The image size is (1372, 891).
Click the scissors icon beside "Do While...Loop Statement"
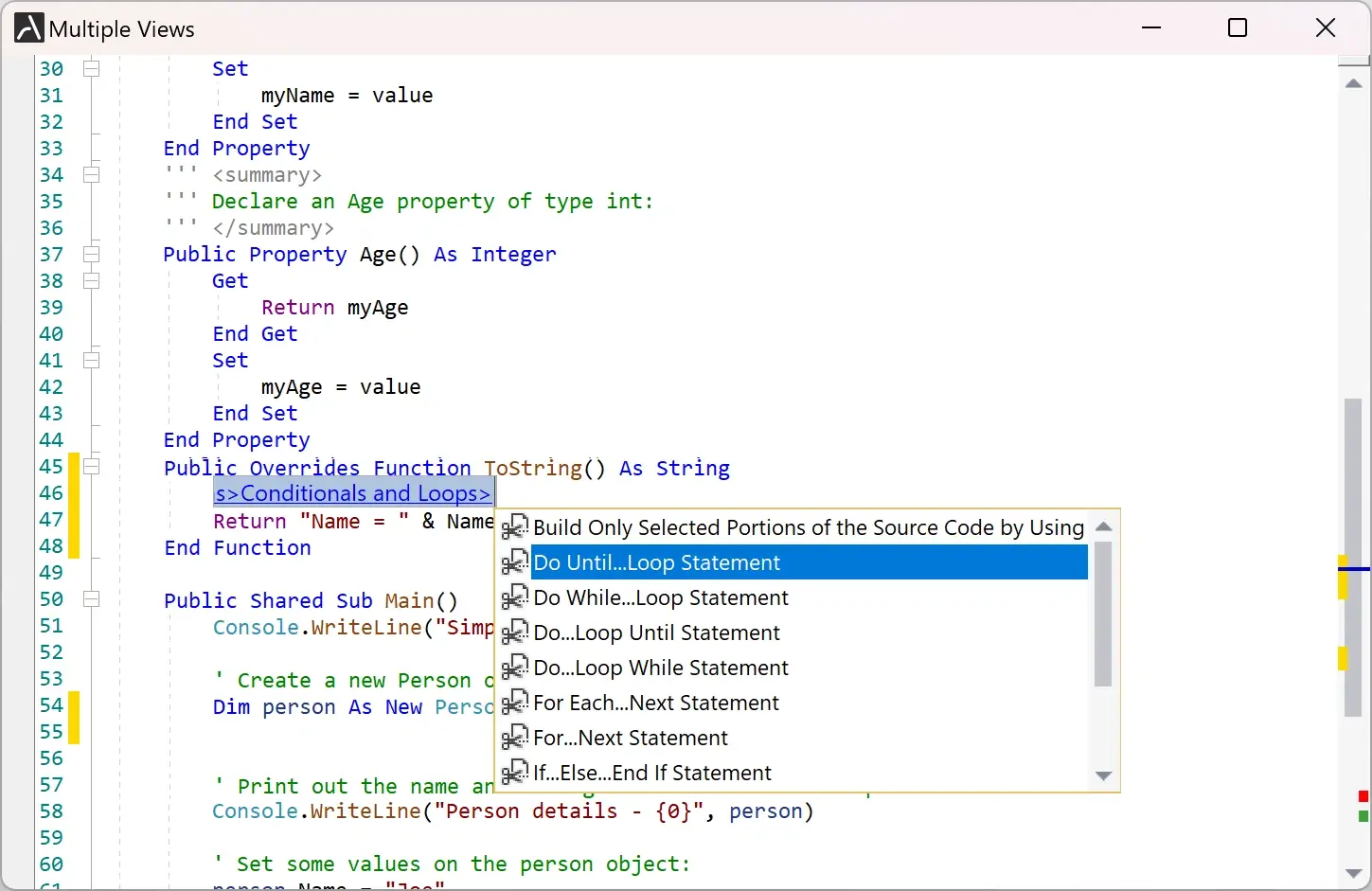[515, 597]
